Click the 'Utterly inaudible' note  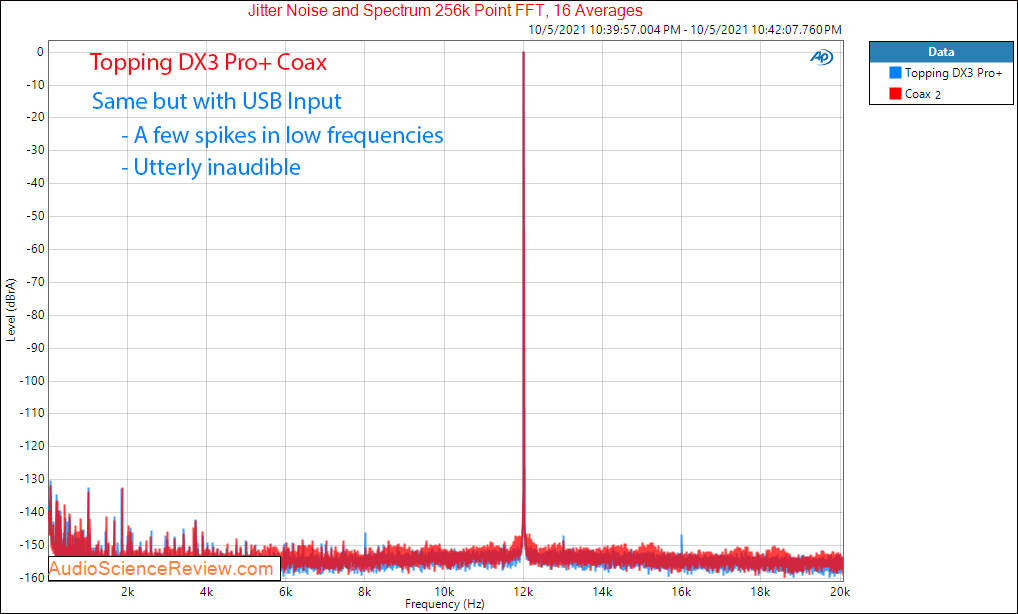211,167
